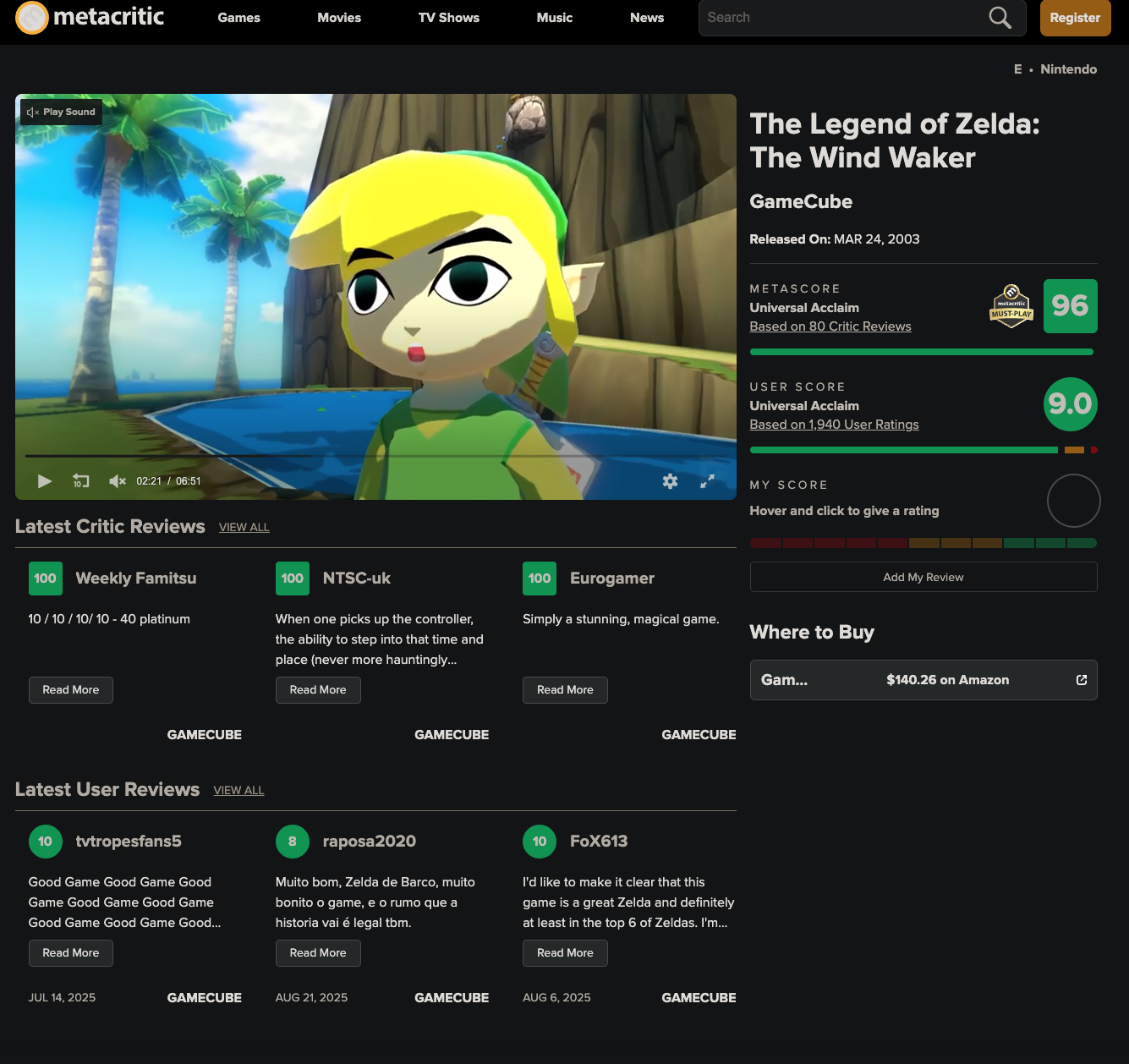Click the Play Sound button

pyautogui.click(x=61, y=112)
